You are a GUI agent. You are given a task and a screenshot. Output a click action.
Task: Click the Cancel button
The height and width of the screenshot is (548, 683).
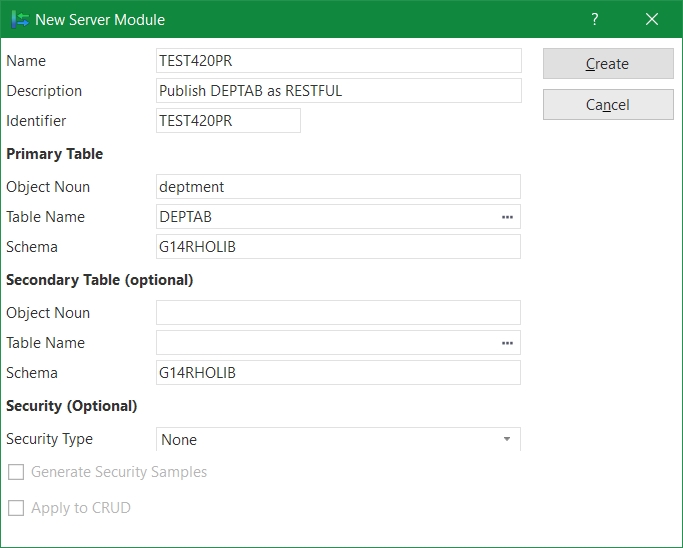point(608,105)
